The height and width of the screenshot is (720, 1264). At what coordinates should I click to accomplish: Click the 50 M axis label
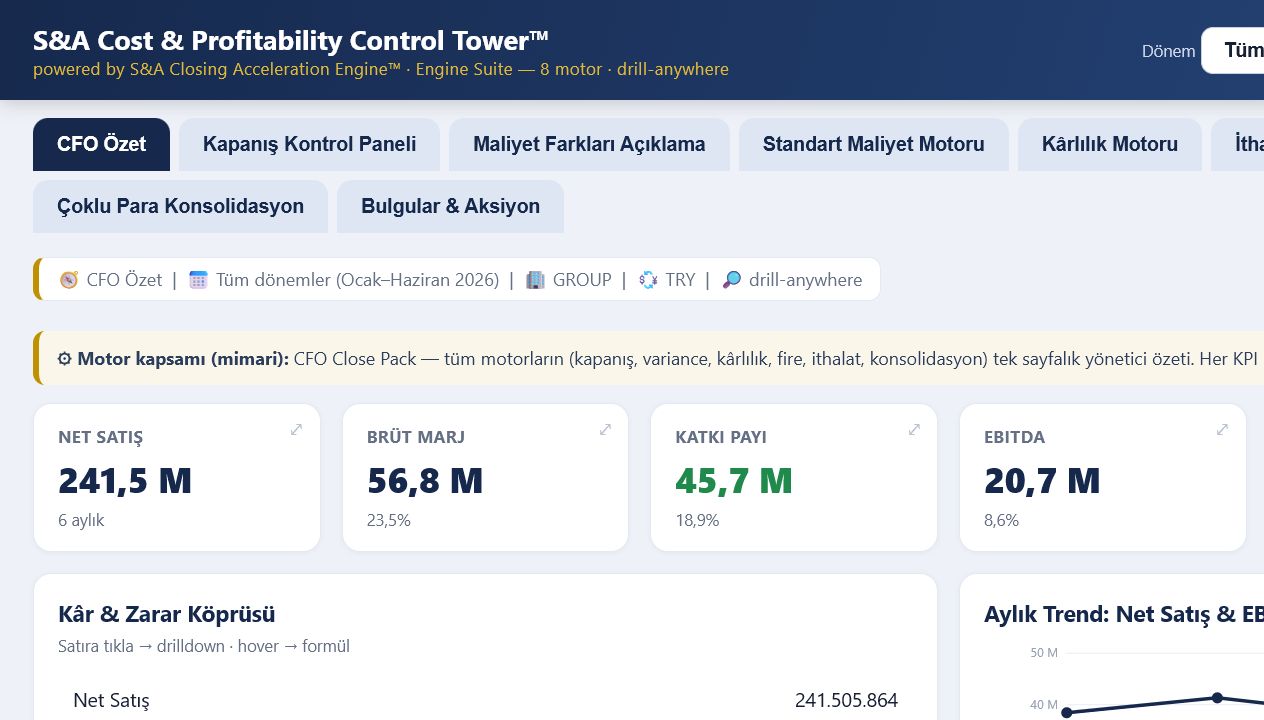click(x=1044, y=653)
